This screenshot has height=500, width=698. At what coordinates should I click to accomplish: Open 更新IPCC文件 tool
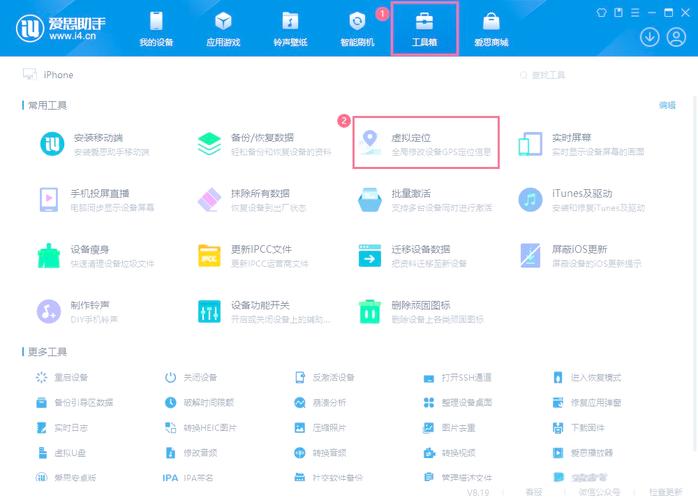coord(253,256)
